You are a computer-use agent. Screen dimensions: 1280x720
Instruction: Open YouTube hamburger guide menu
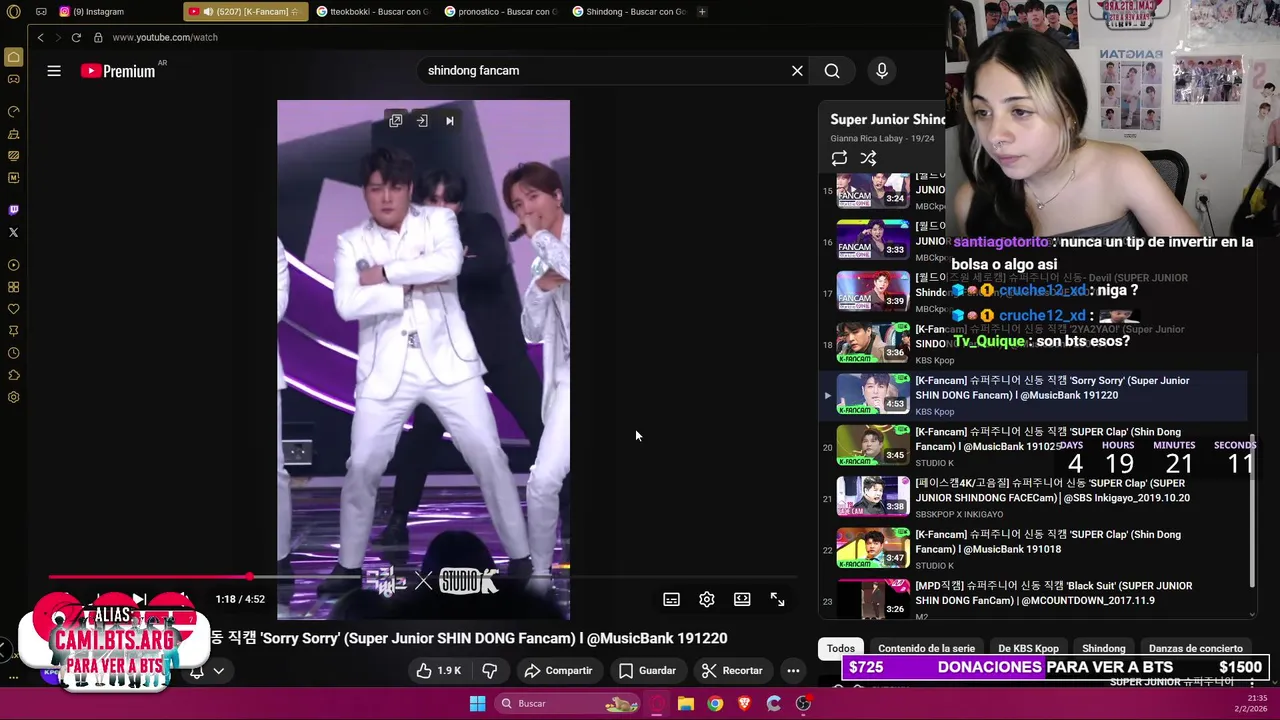pos(54,71)
